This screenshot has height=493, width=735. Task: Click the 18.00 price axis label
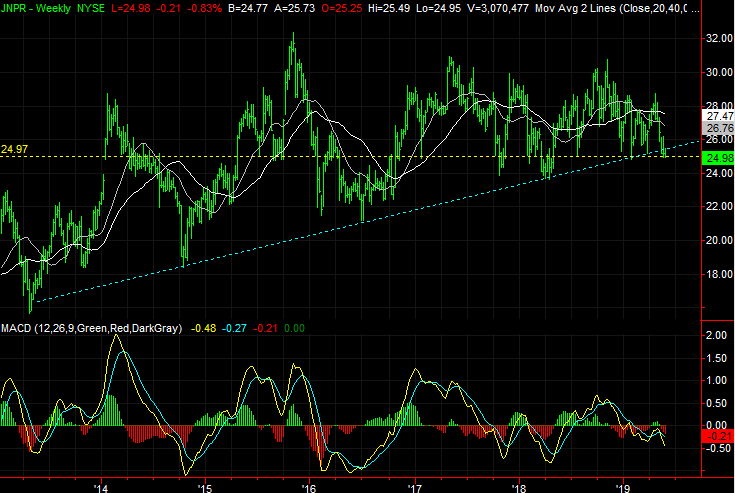click(x=720, y=274)
